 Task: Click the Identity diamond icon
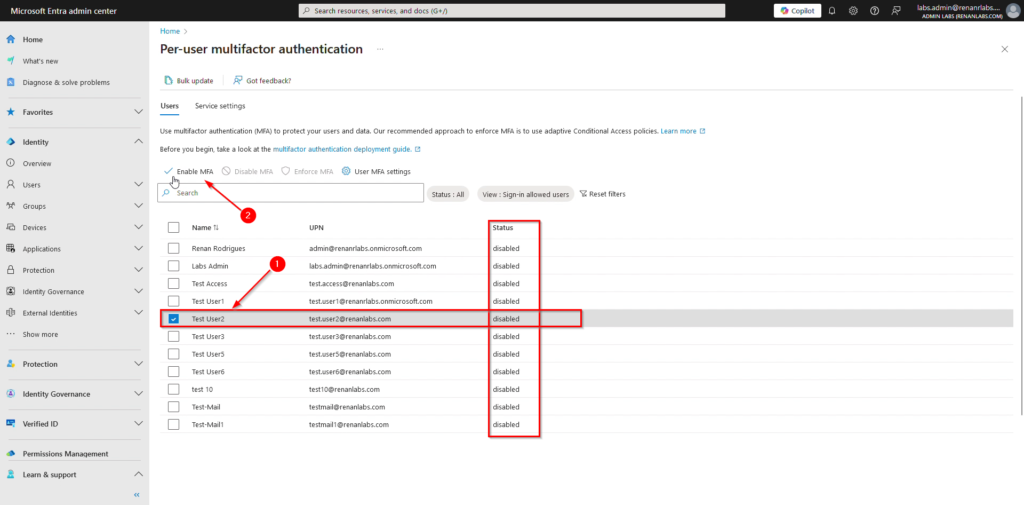(10, 142)
